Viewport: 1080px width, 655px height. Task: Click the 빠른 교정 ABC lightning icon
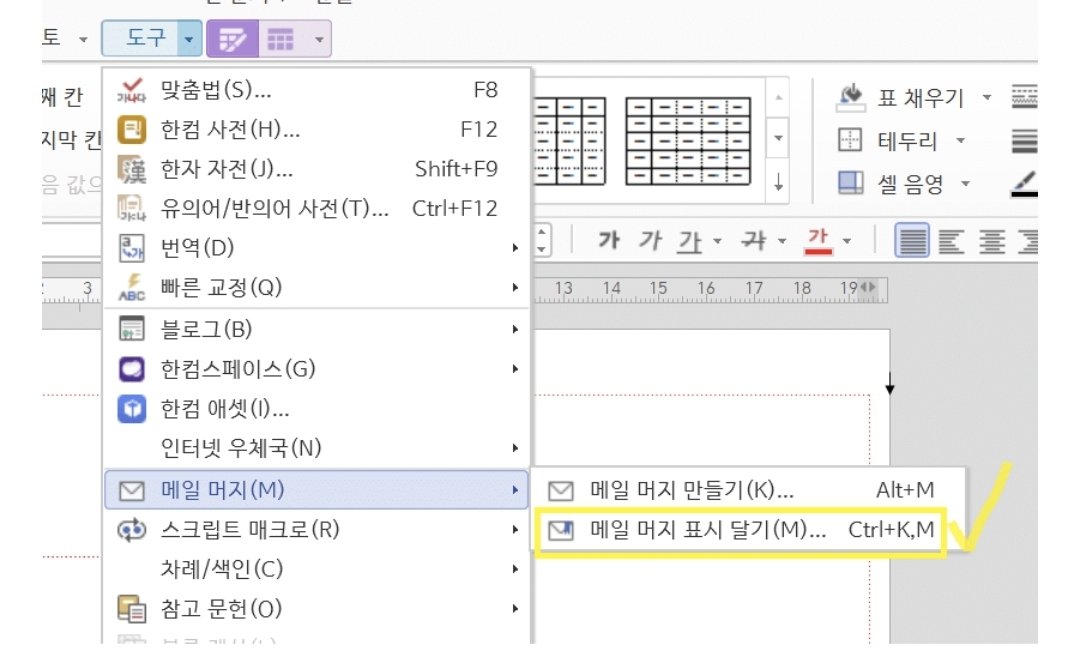pos(132,287)
